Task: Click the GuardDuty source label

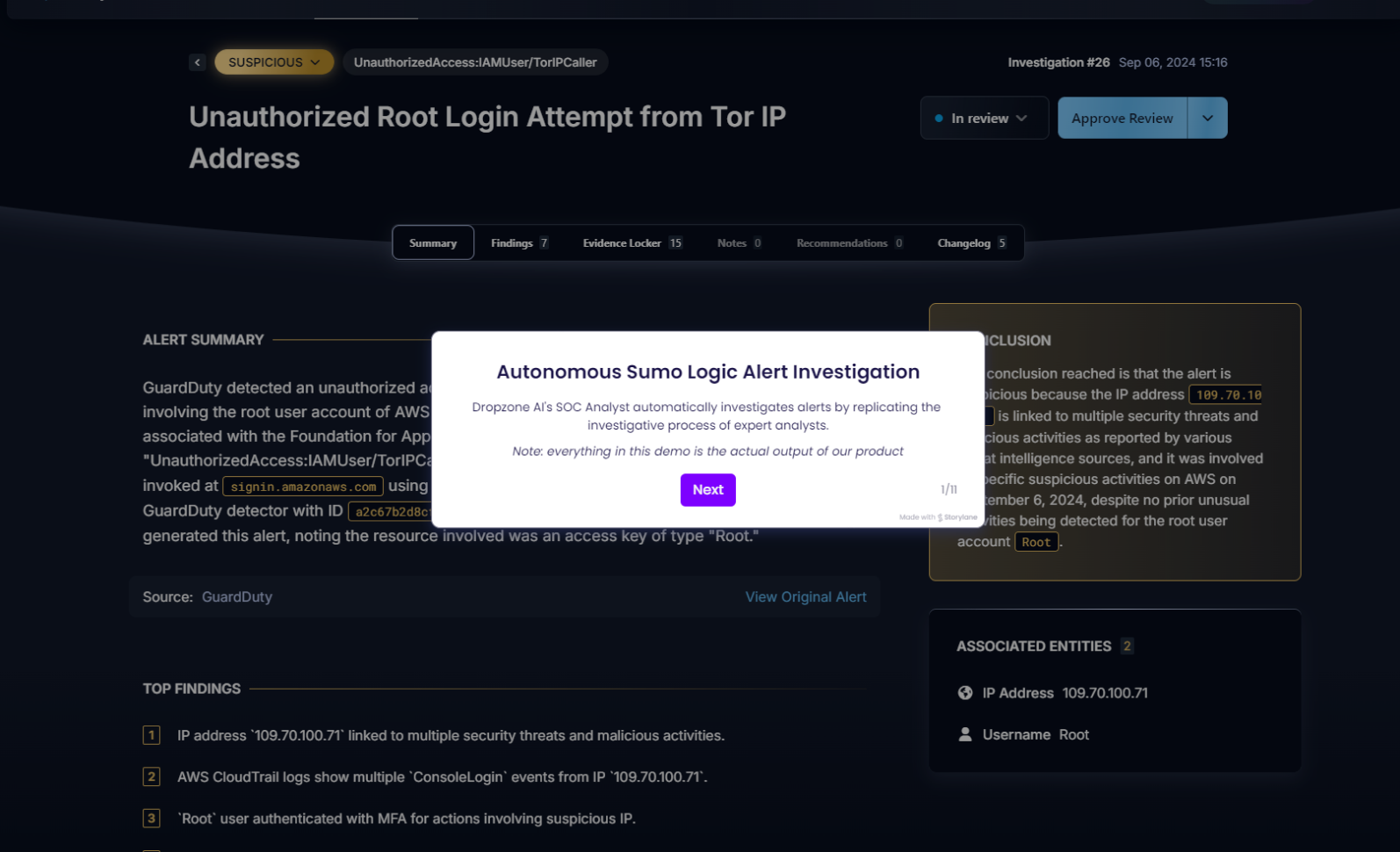Action: [x=237, y=596]
